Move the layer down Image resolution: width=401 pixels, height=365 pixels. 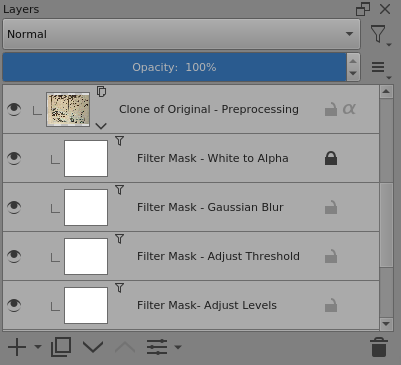[x=93, y=347]
